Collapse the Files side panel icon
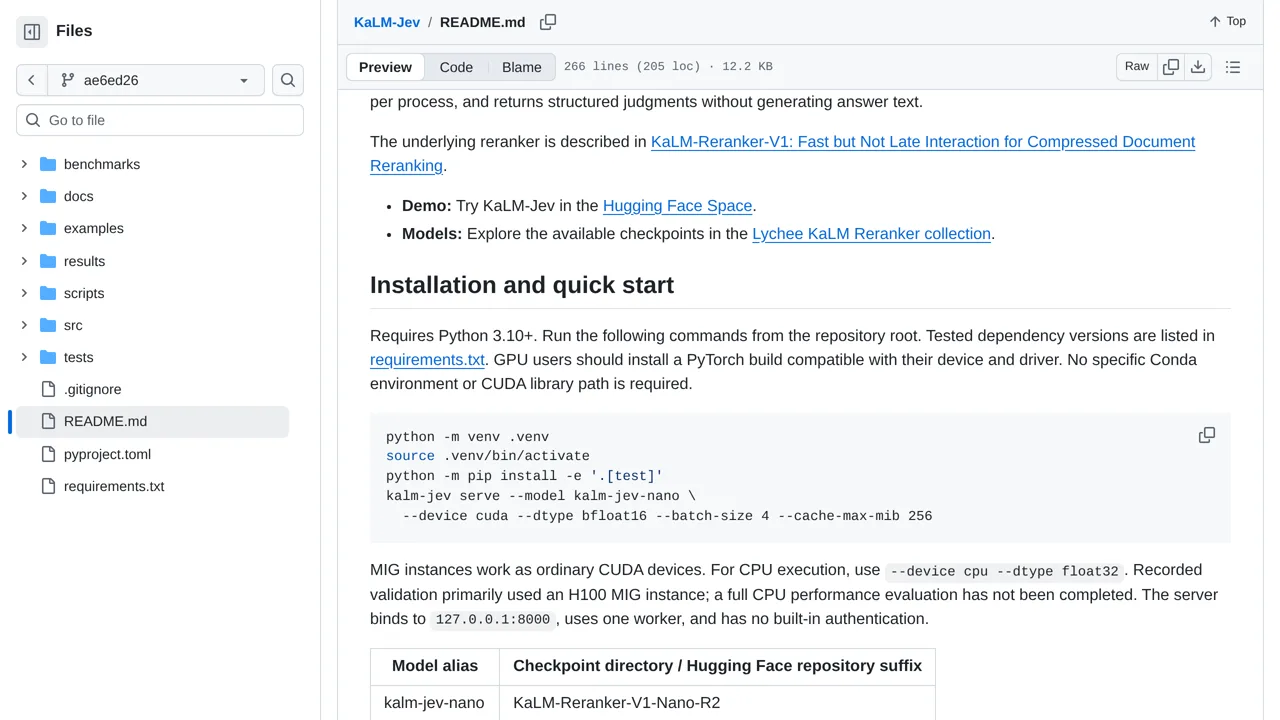1280x720 pixels. [x=32, y=32]
